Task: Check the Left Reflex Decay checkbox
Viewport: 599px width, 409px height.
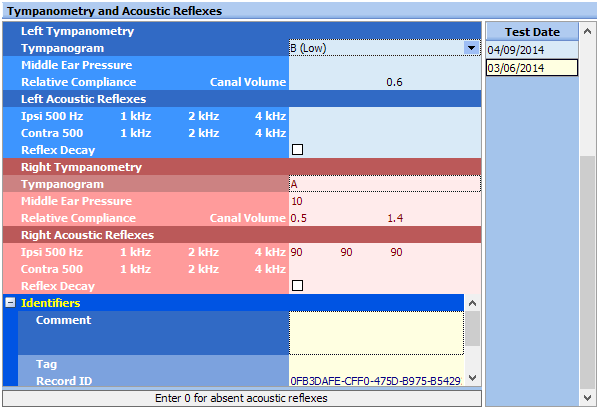Action: [x=297, y=149]
